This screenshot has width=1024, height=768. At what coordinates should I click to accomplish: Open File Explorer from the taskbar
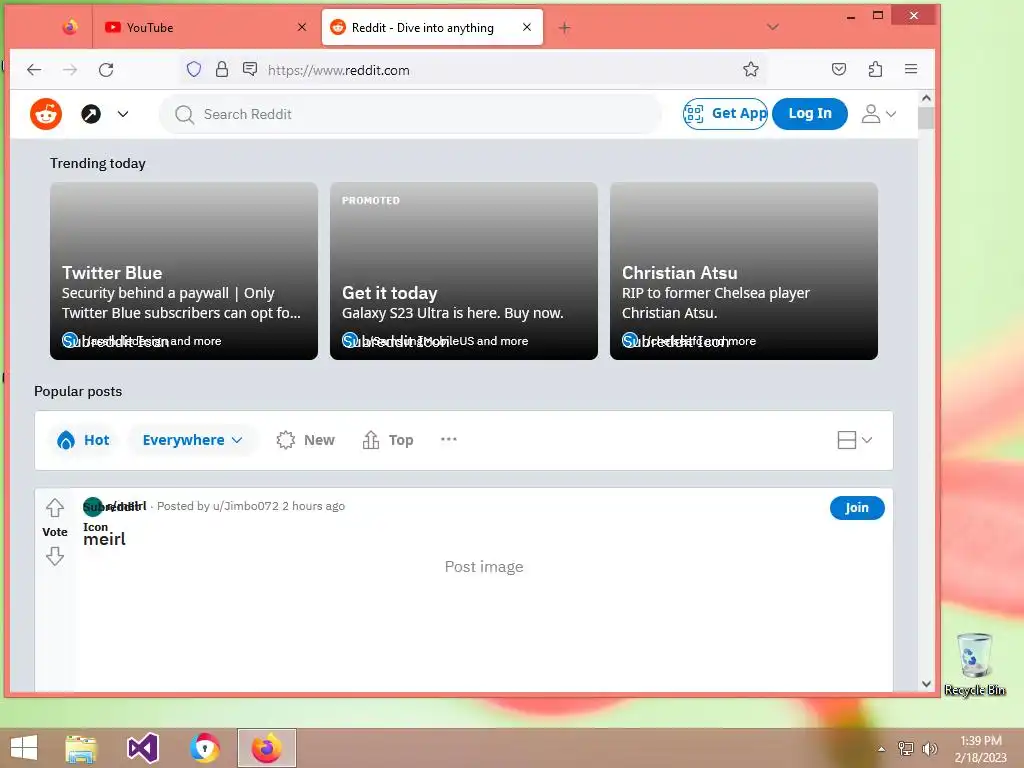point(81,748)
